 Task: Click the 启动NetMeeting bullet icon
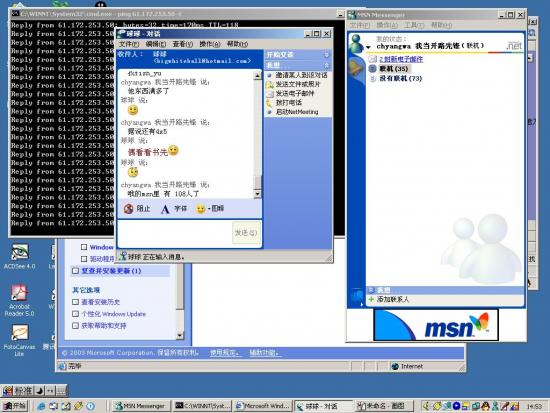click(x=269, y=112)
